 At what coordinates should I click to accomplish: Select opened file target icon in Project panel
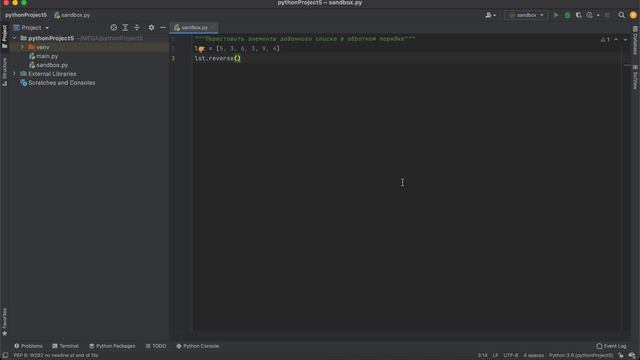[x=113, y=27]
